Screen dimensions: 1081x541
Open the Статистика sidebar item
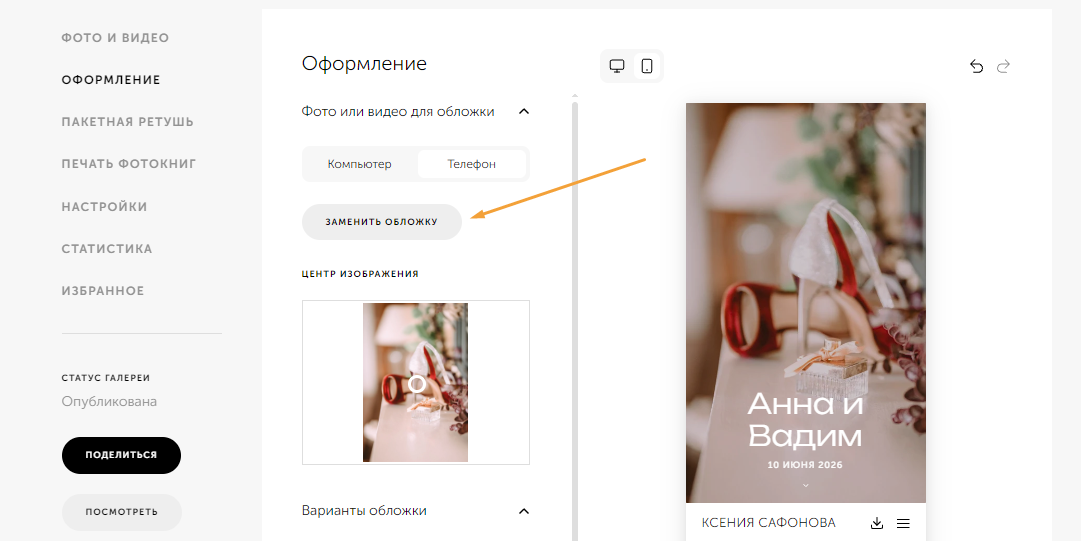(x=107, y=249)
